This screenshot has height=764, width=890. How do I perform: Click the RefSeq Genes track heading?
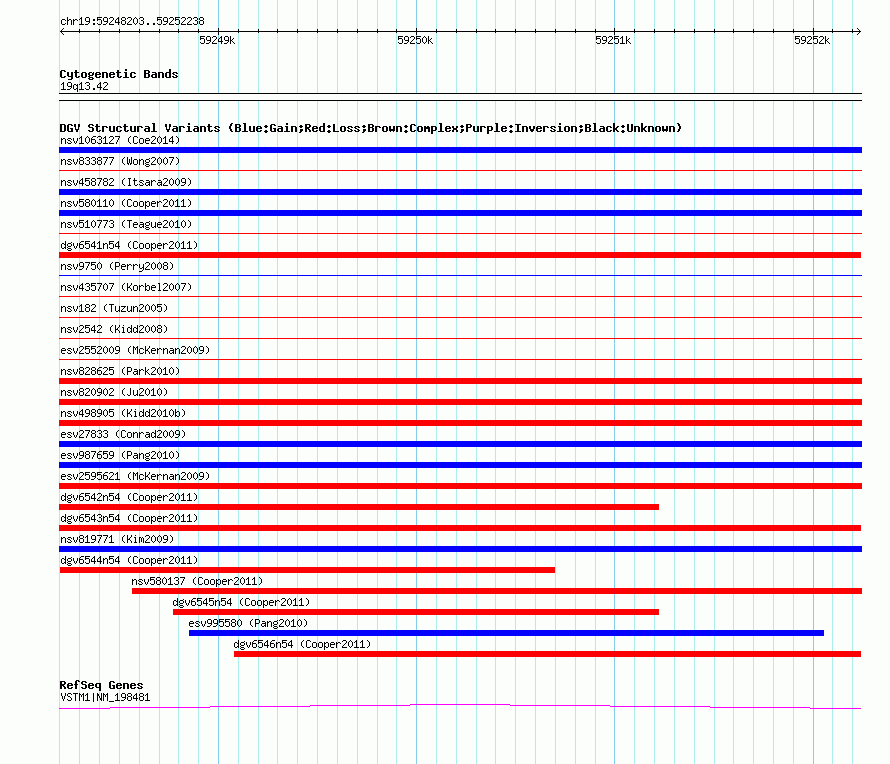[102, 685]
